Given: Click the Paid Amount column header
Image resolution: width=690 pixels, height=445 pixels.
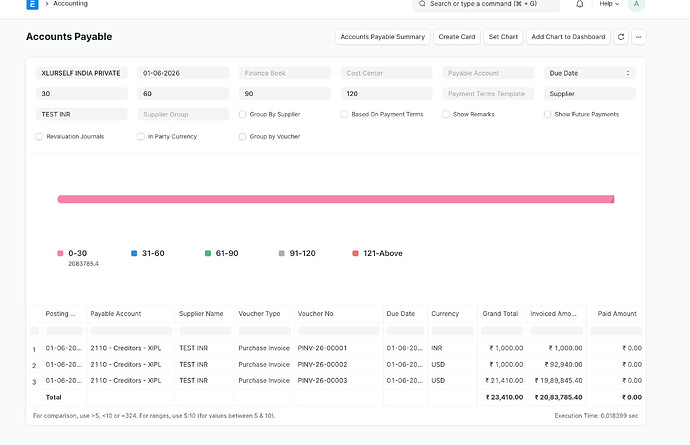Looking at the screenshot, I should pyautogui.click(x=616, y=314).
